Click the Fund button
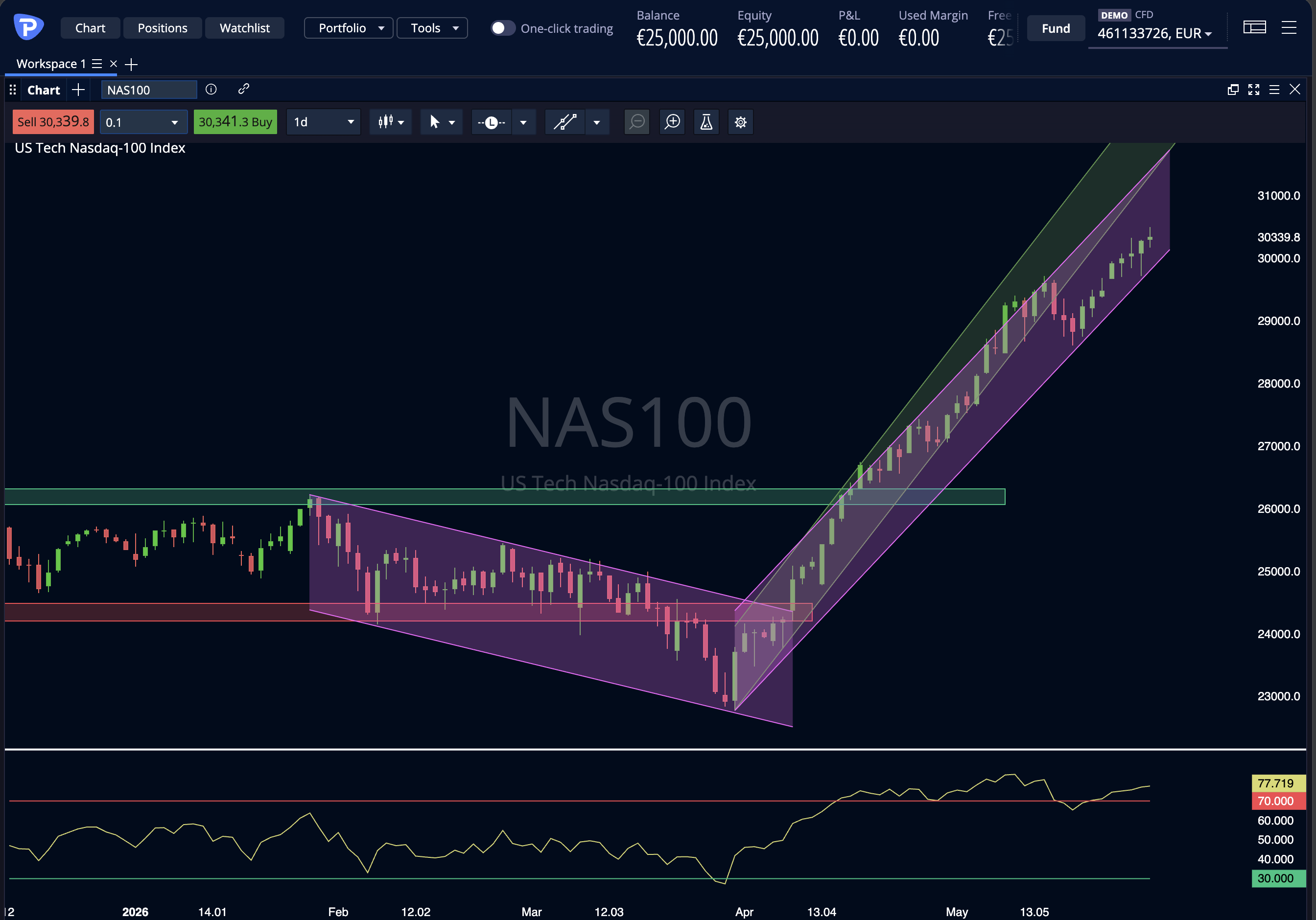1316x920 pixels. pos(1056,28)
